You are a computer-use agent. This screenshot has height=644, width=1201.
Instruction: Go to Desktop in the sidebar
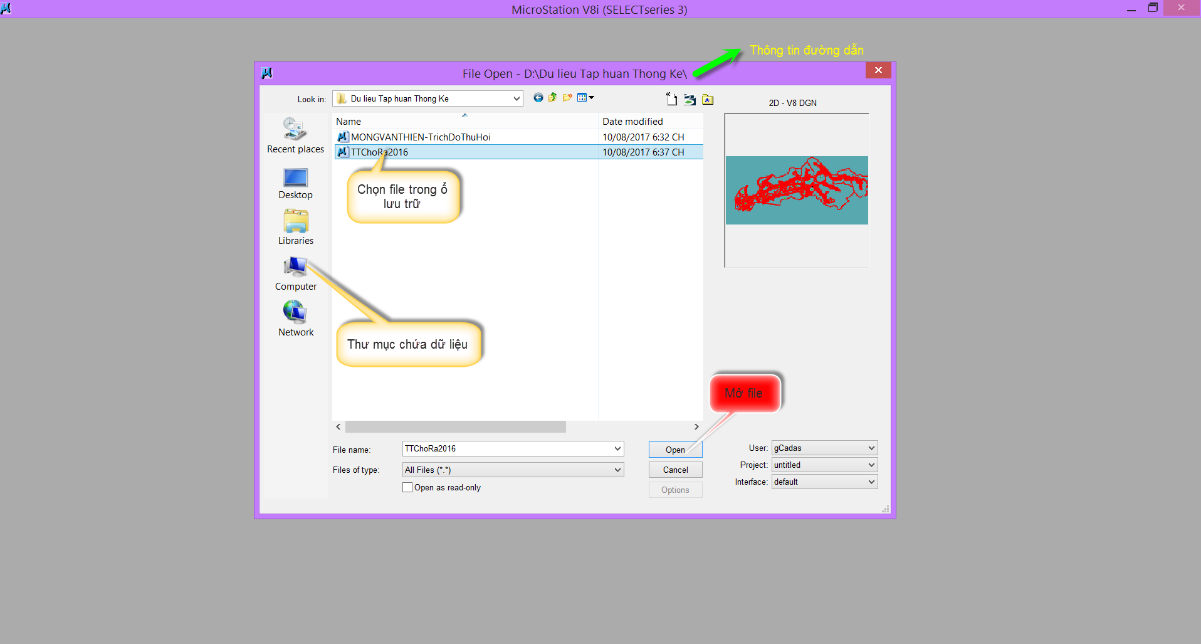(x=295, y=183)
